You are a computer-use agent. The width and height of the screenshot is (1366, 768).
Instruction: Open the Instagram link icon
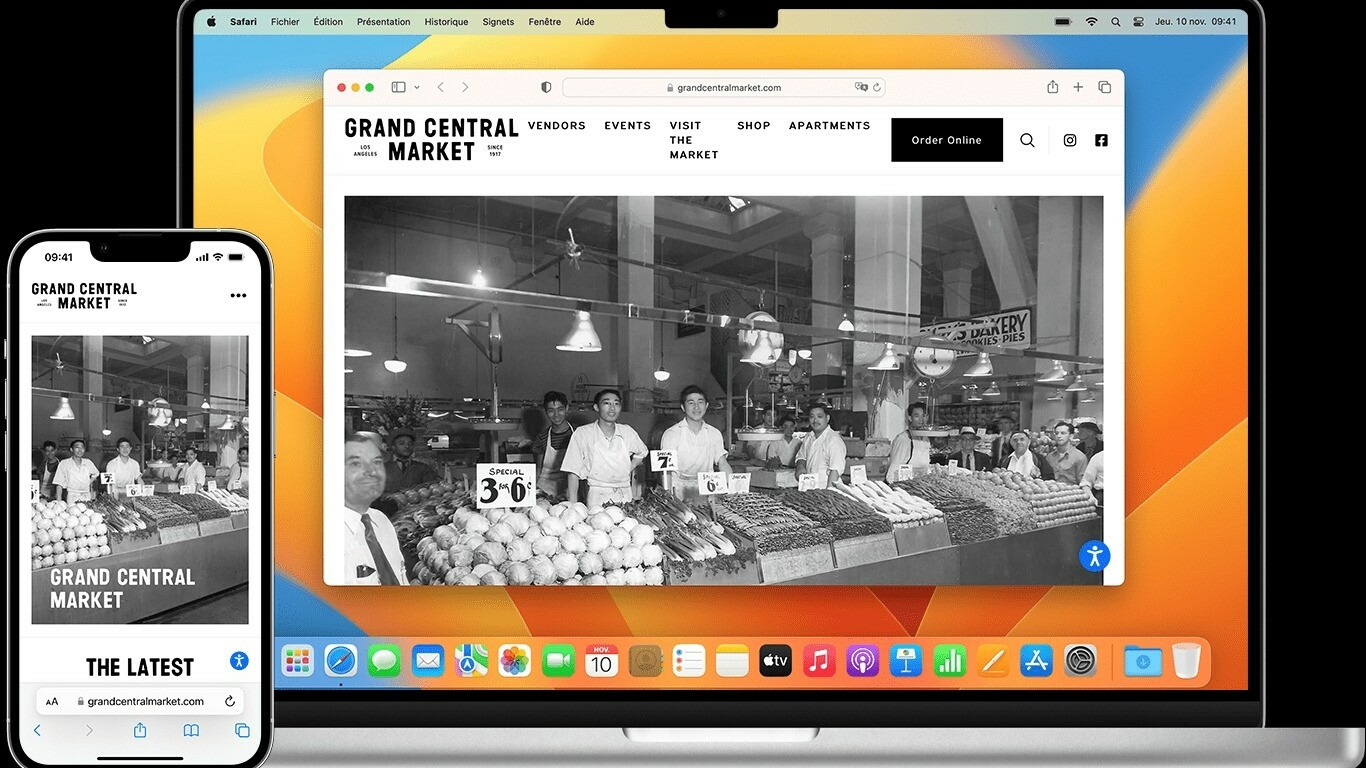(1070, 140)
